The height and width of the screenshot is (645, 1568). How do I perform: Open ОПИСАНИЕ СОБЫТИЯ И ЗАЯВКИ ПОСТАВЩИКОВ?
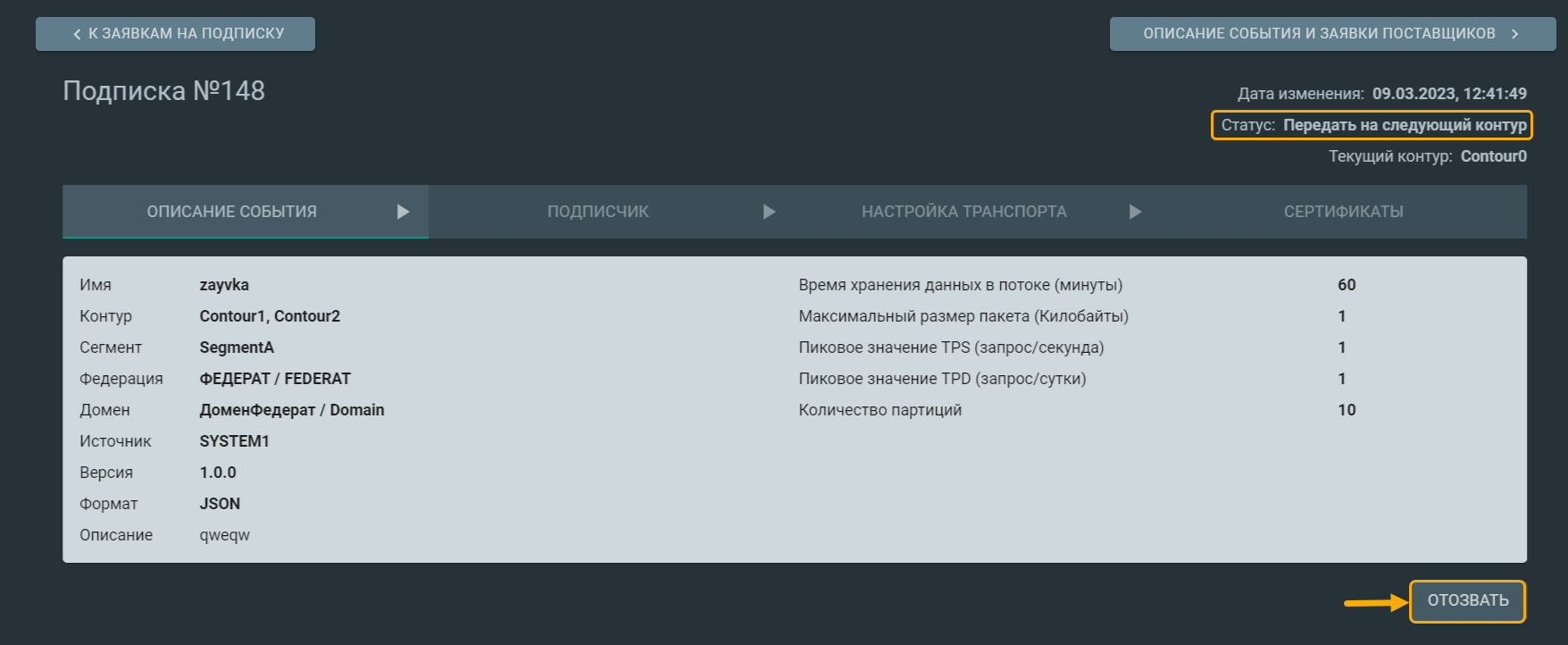click(x=1319, y=34)
